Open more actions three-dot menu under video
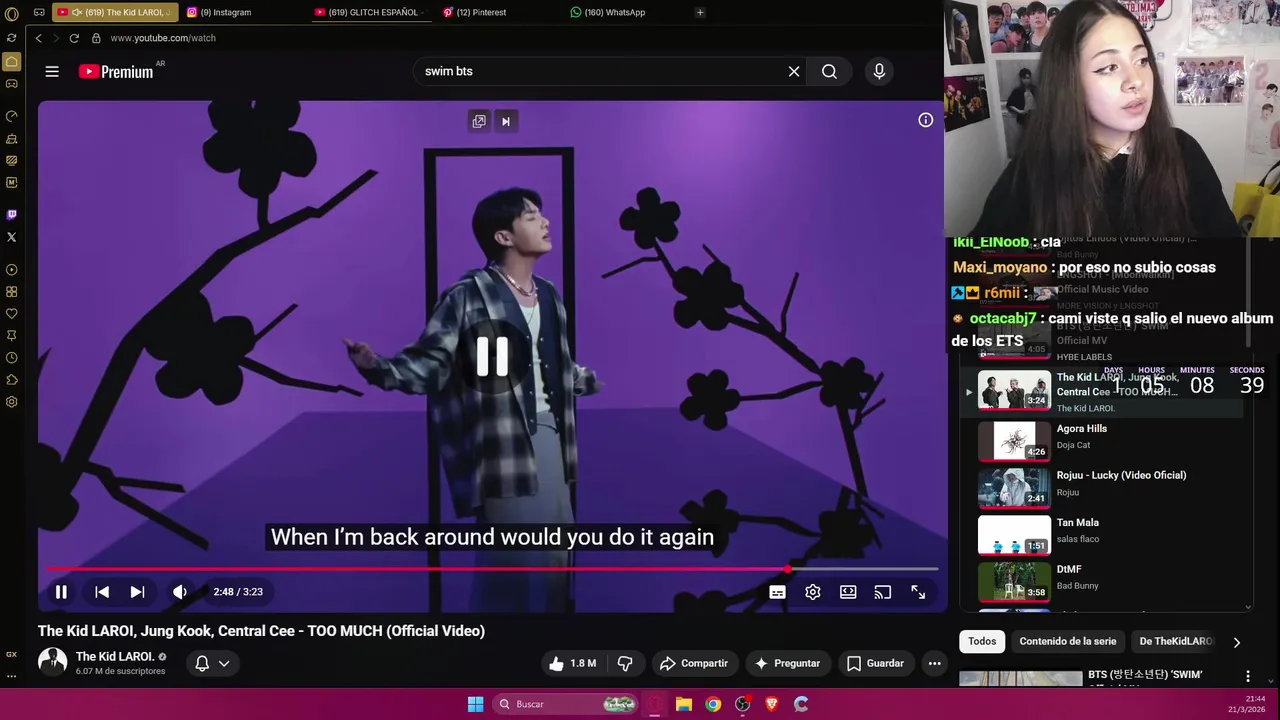Image resolution: width=1280 pixels, height=720 pixels. pos(934,663)
